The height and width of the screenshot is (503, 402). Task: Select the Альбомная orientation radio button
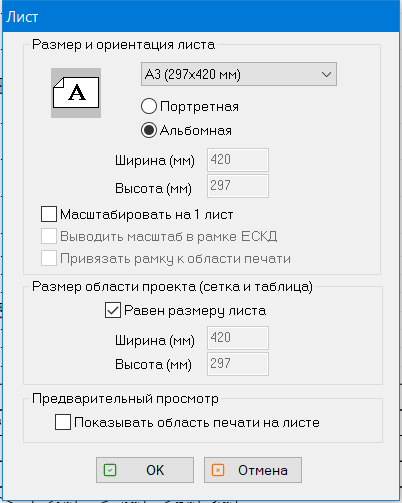point(149,130)
